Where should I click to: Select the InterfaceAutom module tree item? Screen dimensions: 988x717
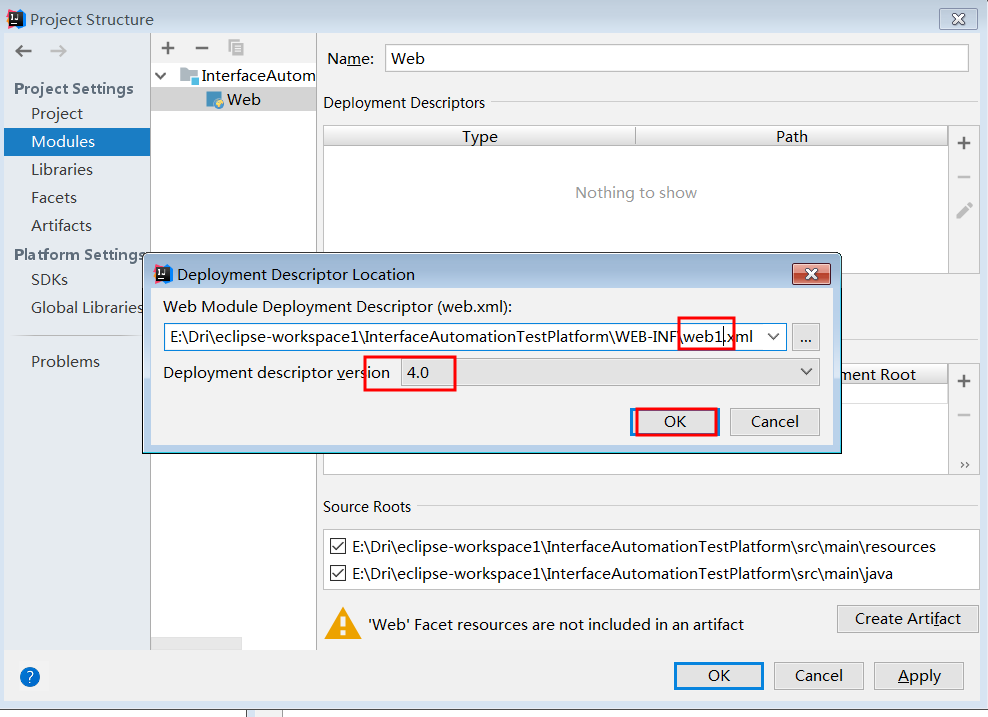234,76
